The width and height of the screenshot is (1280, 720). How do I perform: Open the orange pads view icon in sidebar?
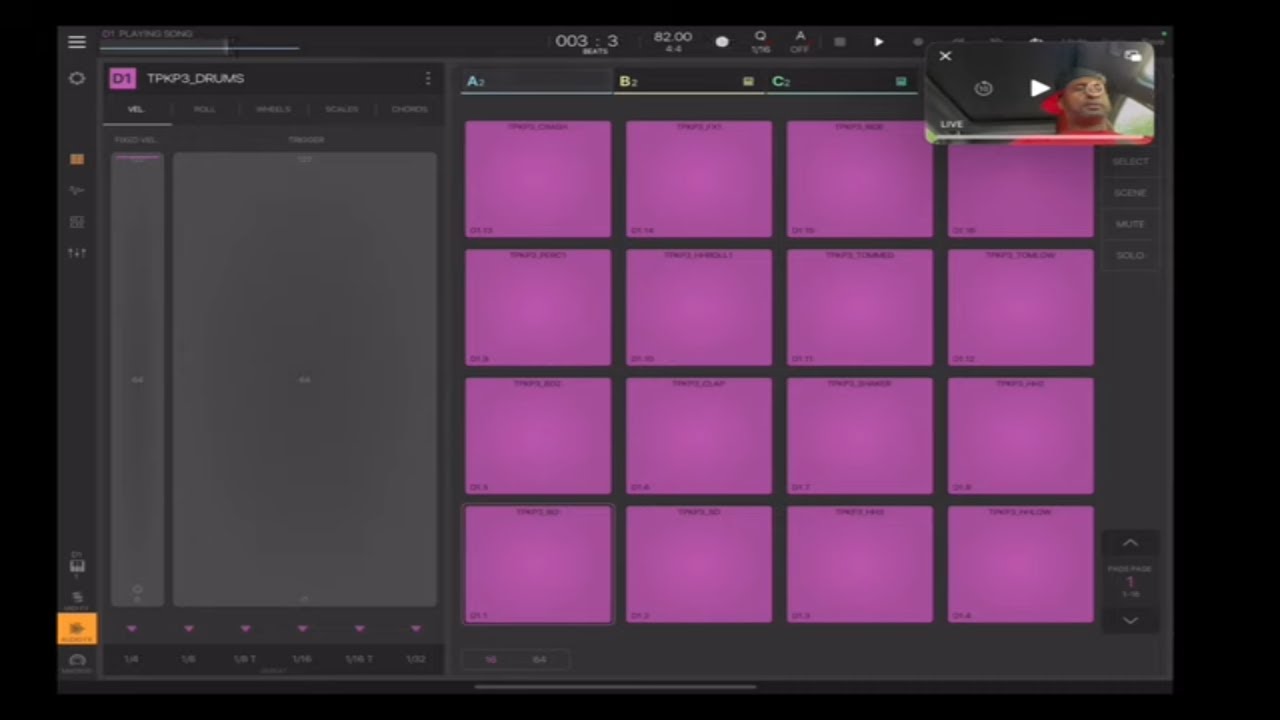77,159
